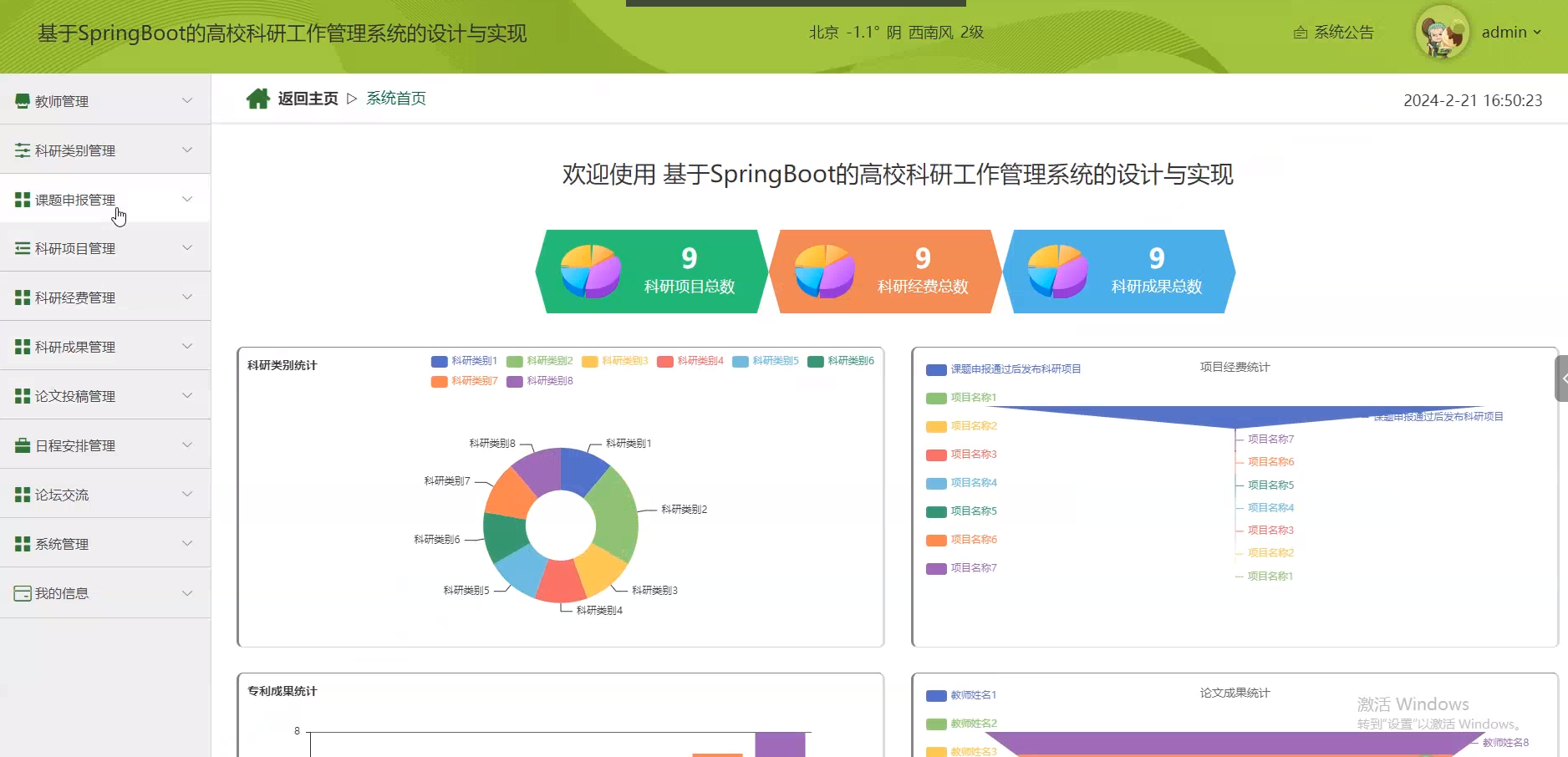The width and height of the screenshot is (1568, 757).
Task: Click the purple bar in 专利成果统计 chart
Action: [780, 744]
